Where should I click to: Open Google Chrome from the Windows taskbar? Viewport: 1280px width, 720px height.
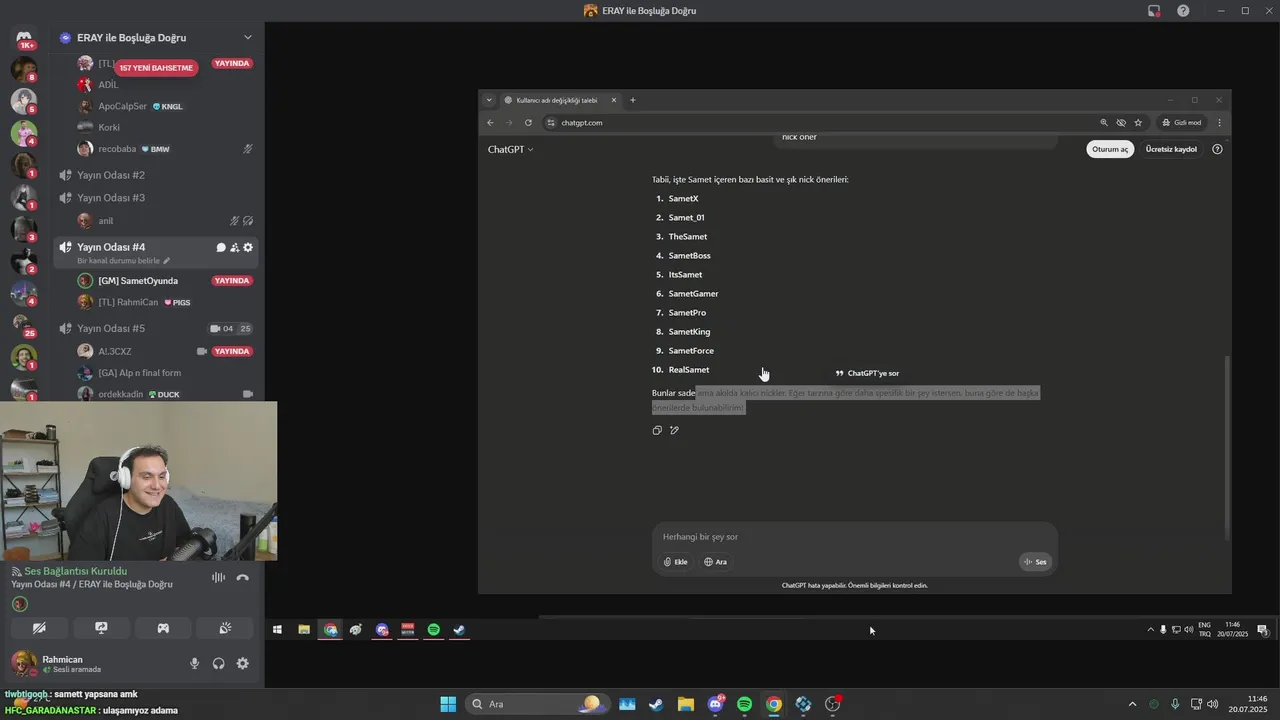coord(774,704)
